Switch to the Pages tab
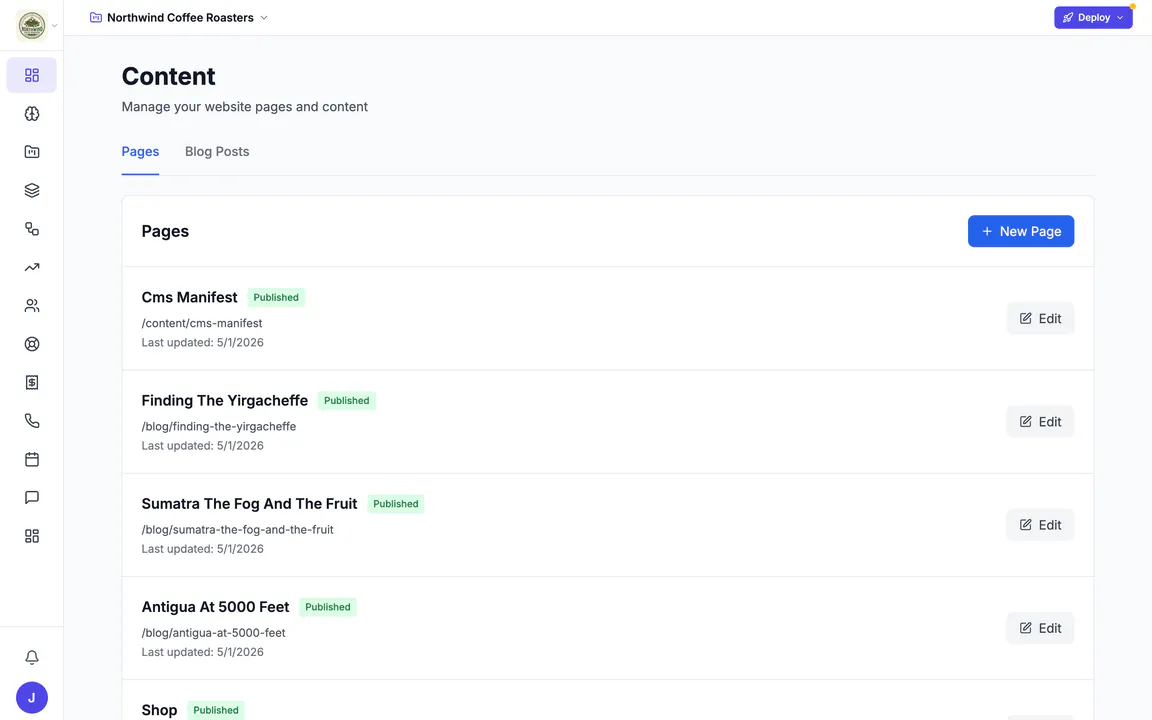 [140, 151]
